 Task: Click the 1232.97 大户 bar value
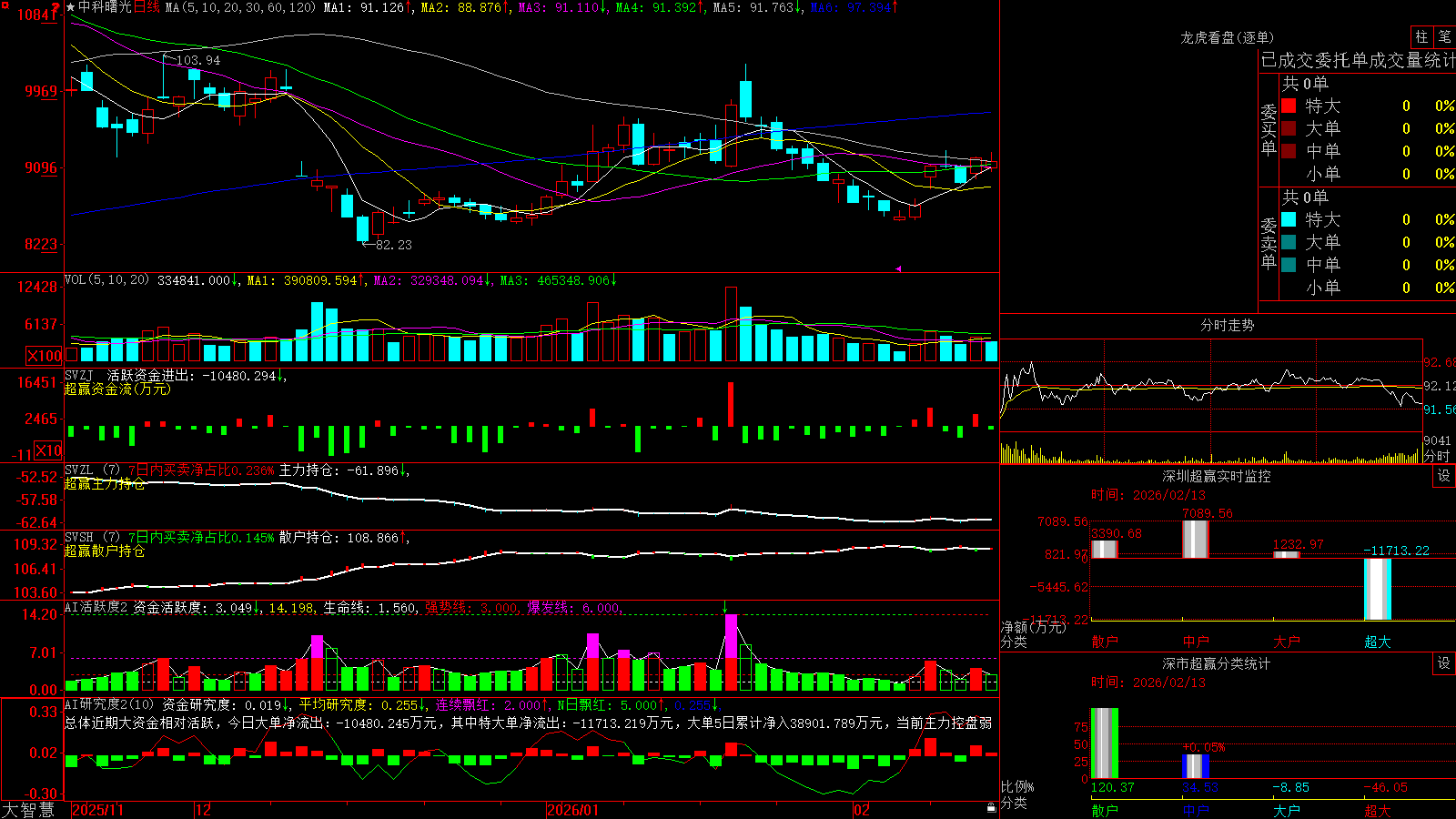tap(1299, 545)
